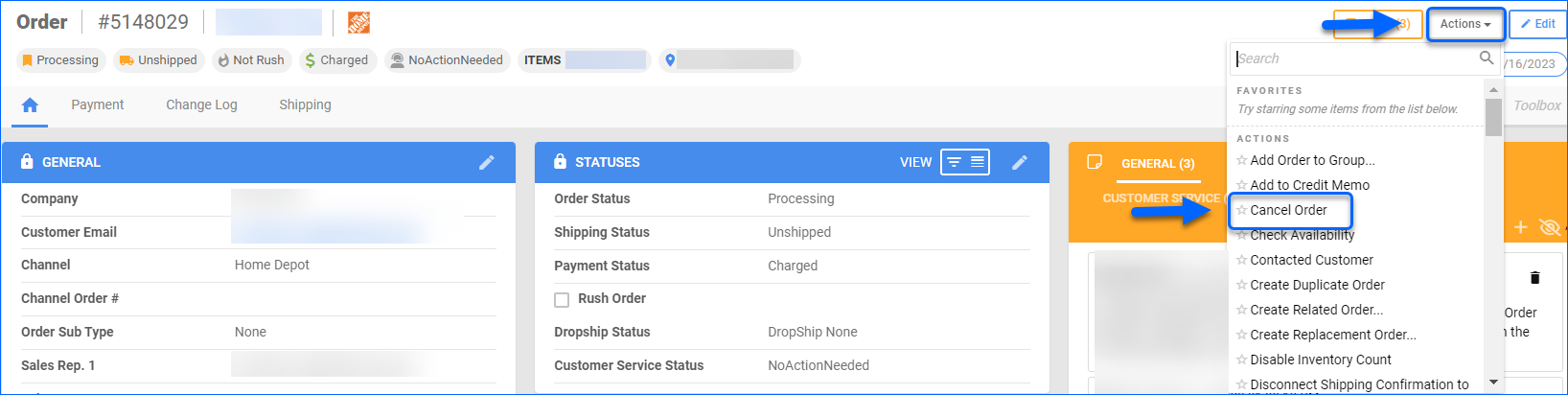Click the Edit button
1568x395 pixels.
(1537, 24)
